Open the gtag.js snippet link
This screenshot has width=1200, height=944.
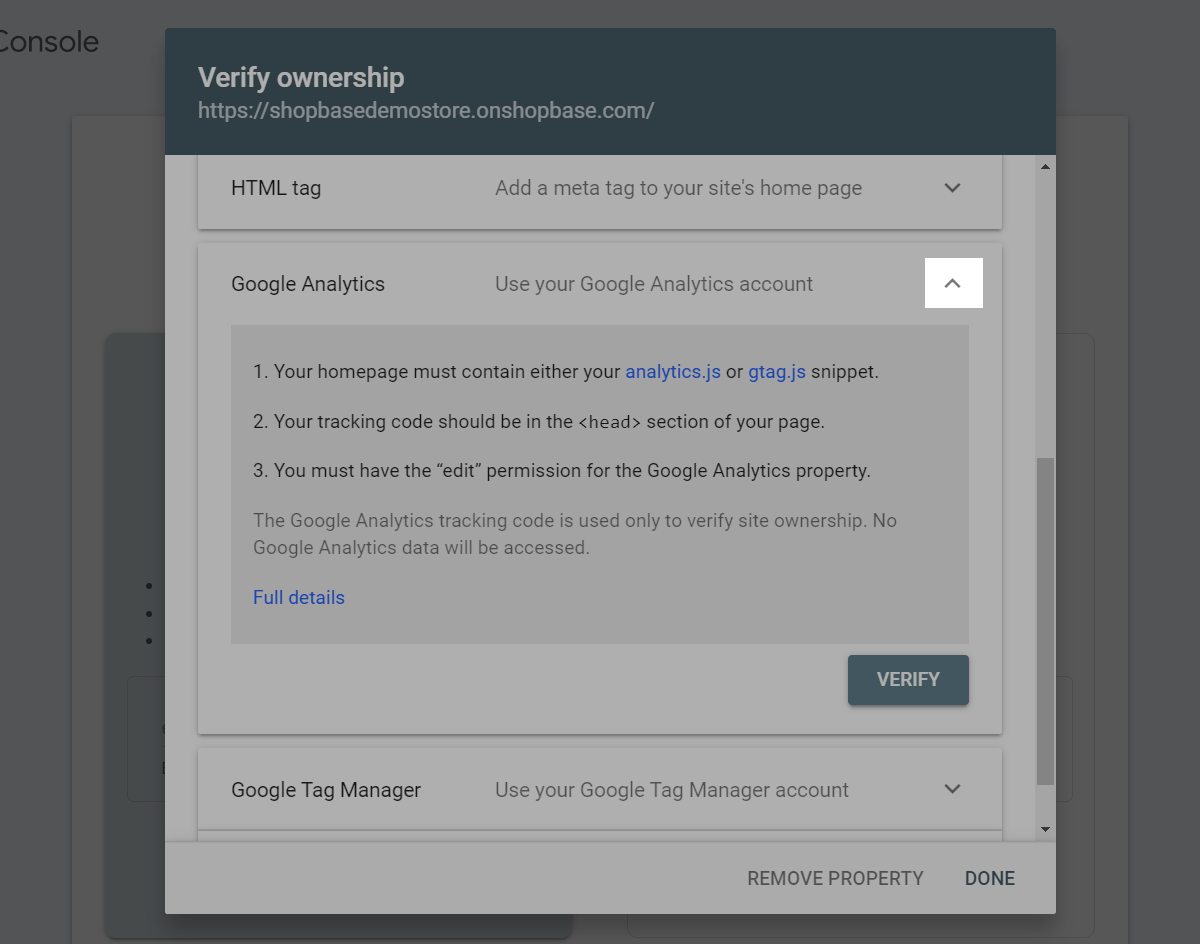click(x=777, y=372)
